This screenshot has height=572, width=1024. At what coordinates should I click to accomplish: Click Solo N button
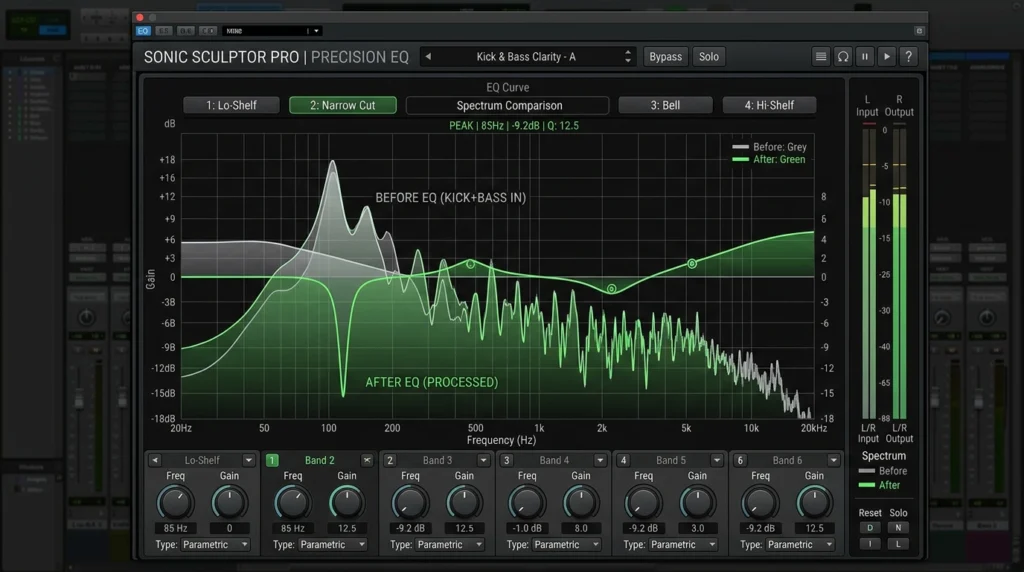[x=898, y=528]
